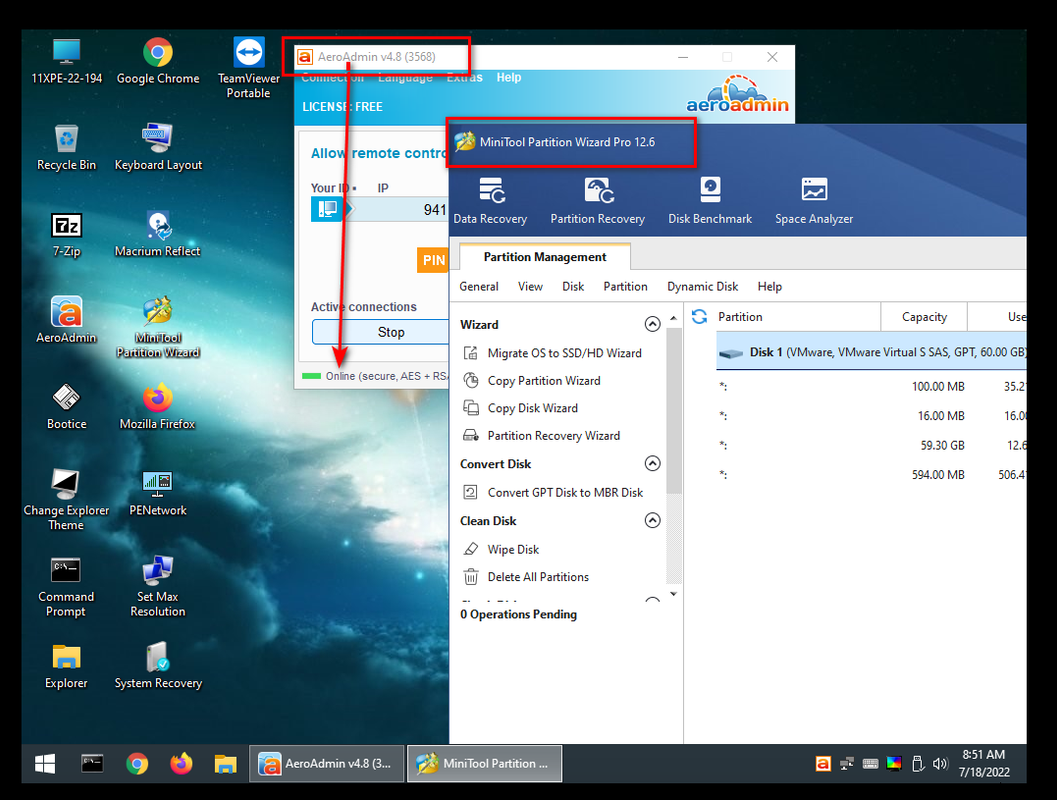Collapse the Wizard section
This screenshot has height=800, width=1057.
[652, 324]
